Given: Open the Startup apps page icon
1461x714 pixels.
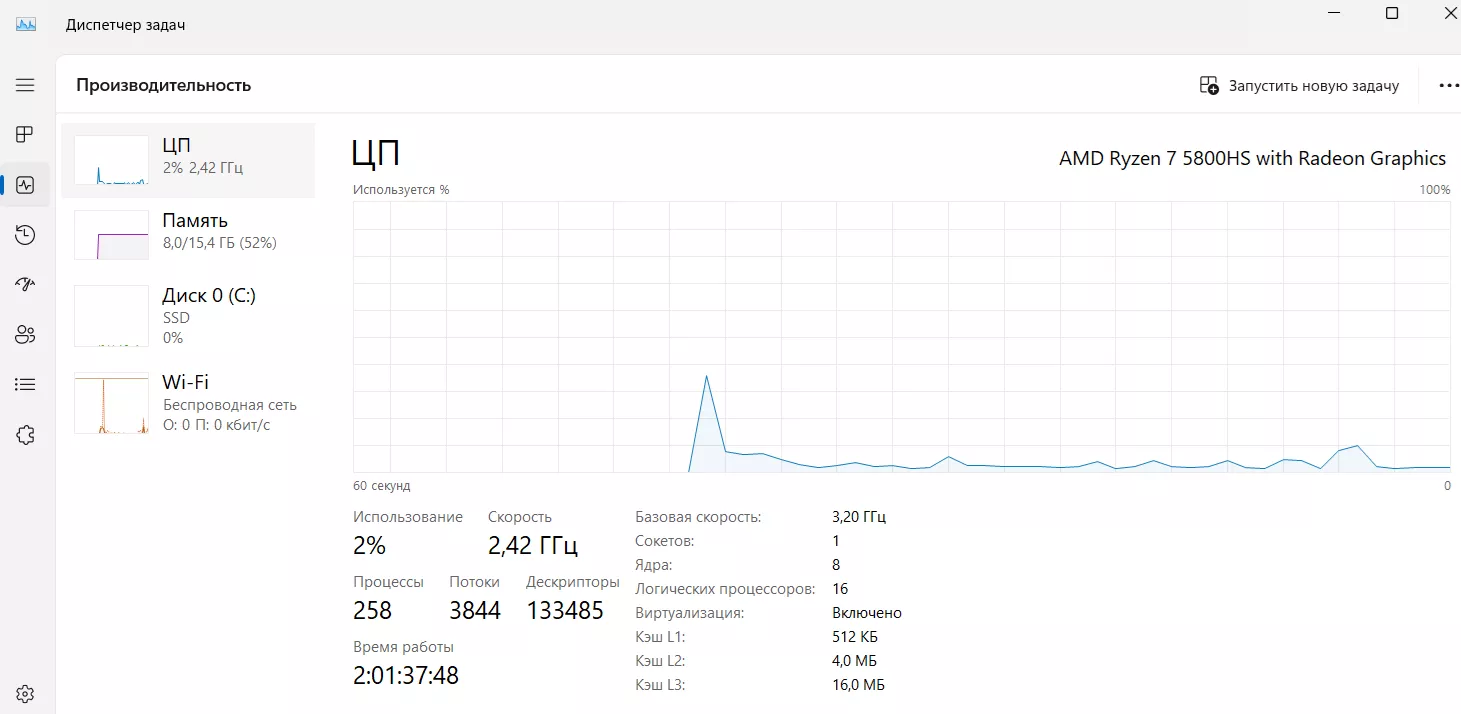Looking at the screenshot, I should click(25, 285).
